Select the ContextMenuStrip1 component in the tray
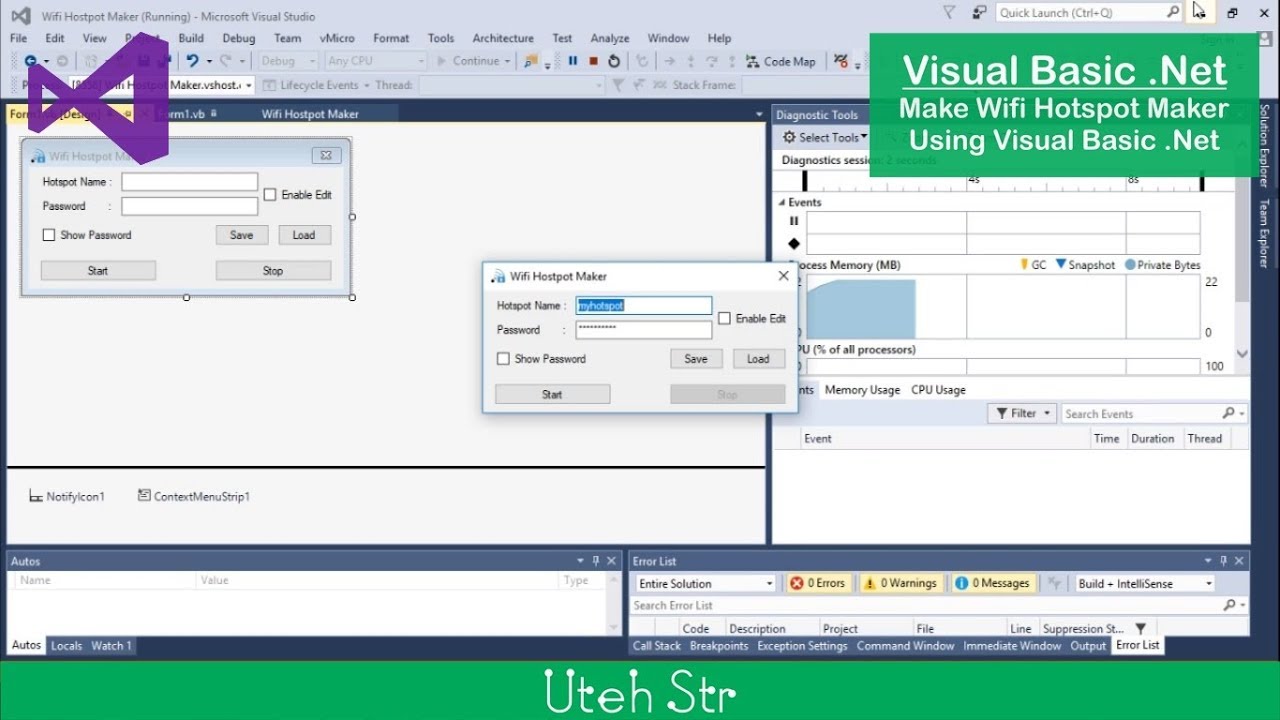The width and height of the screenshot is (1280, 720). pyautogui.click(x=194, y=496)
